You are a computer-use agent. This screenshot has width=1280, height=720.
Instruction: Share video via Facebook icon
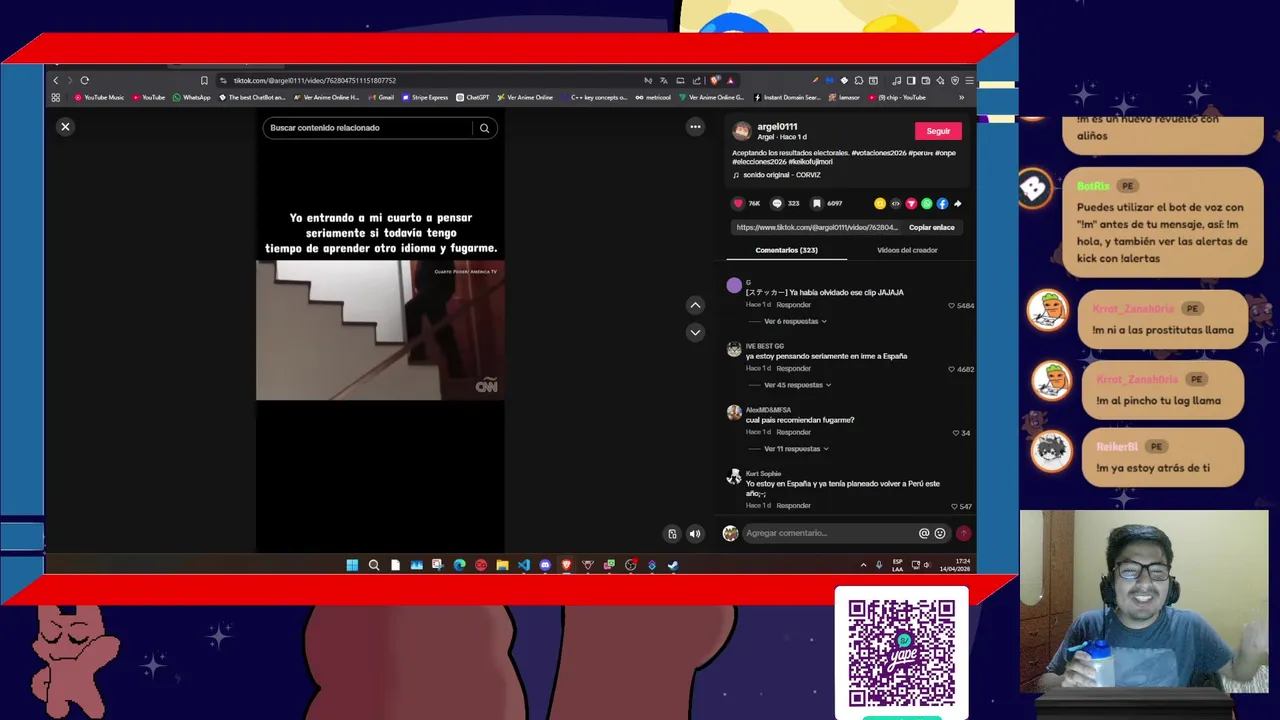pos(942,203)
